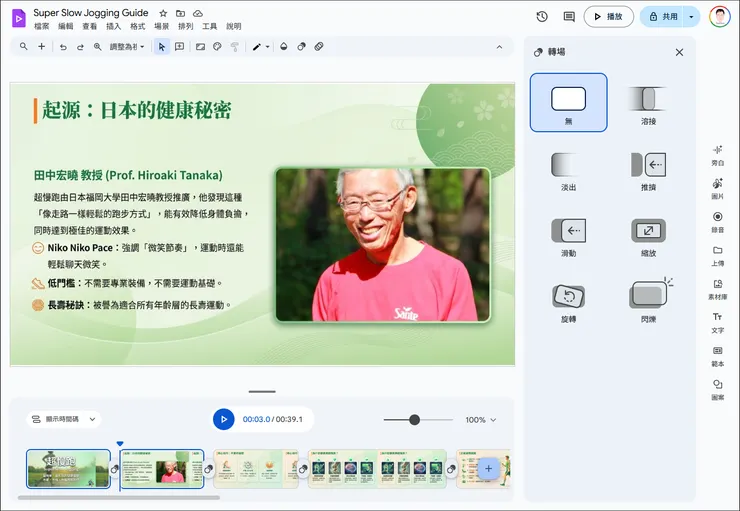Open the 上傳 upload sidebar tool

tap(717, 255)
